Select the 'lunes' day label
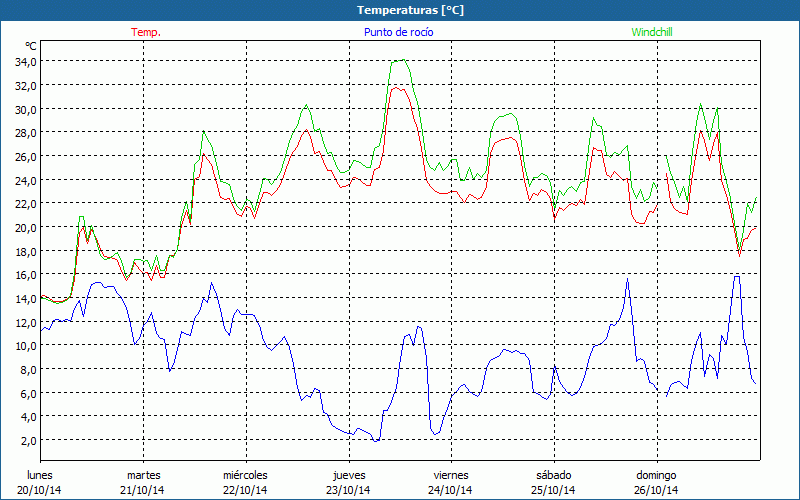The height and width of the screenshot is (500, 800). tap(40, 475)
